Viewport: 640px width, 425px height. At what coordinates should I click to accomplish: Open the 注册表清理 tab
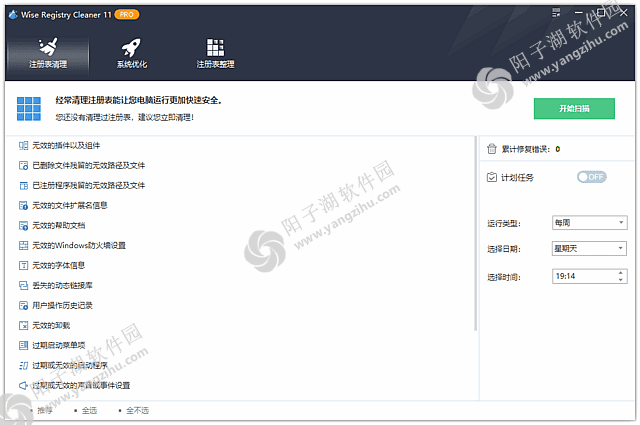48,54
